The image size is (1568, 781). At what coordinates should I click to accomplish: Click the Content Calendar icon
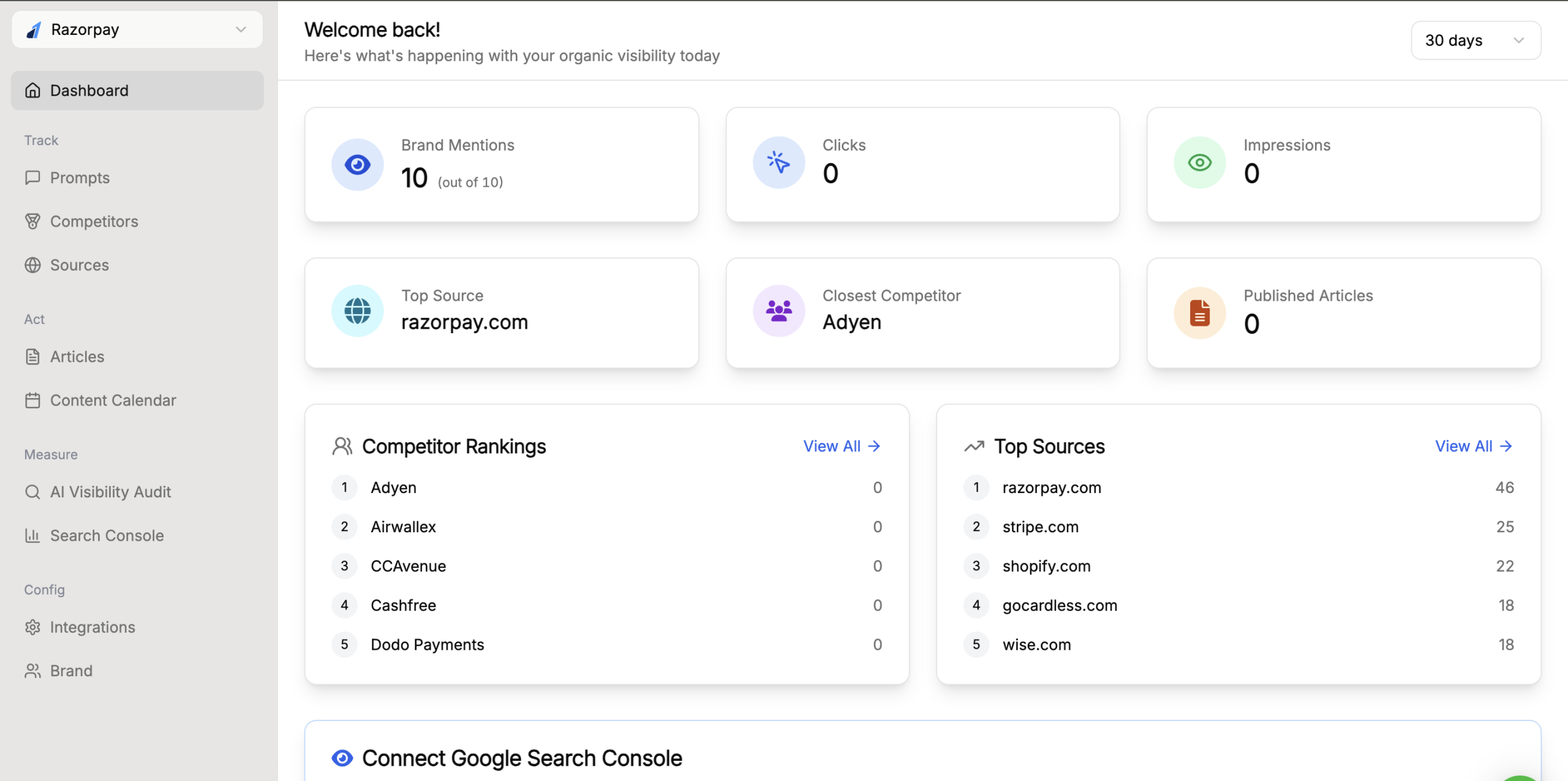click(x=32, y=400)
